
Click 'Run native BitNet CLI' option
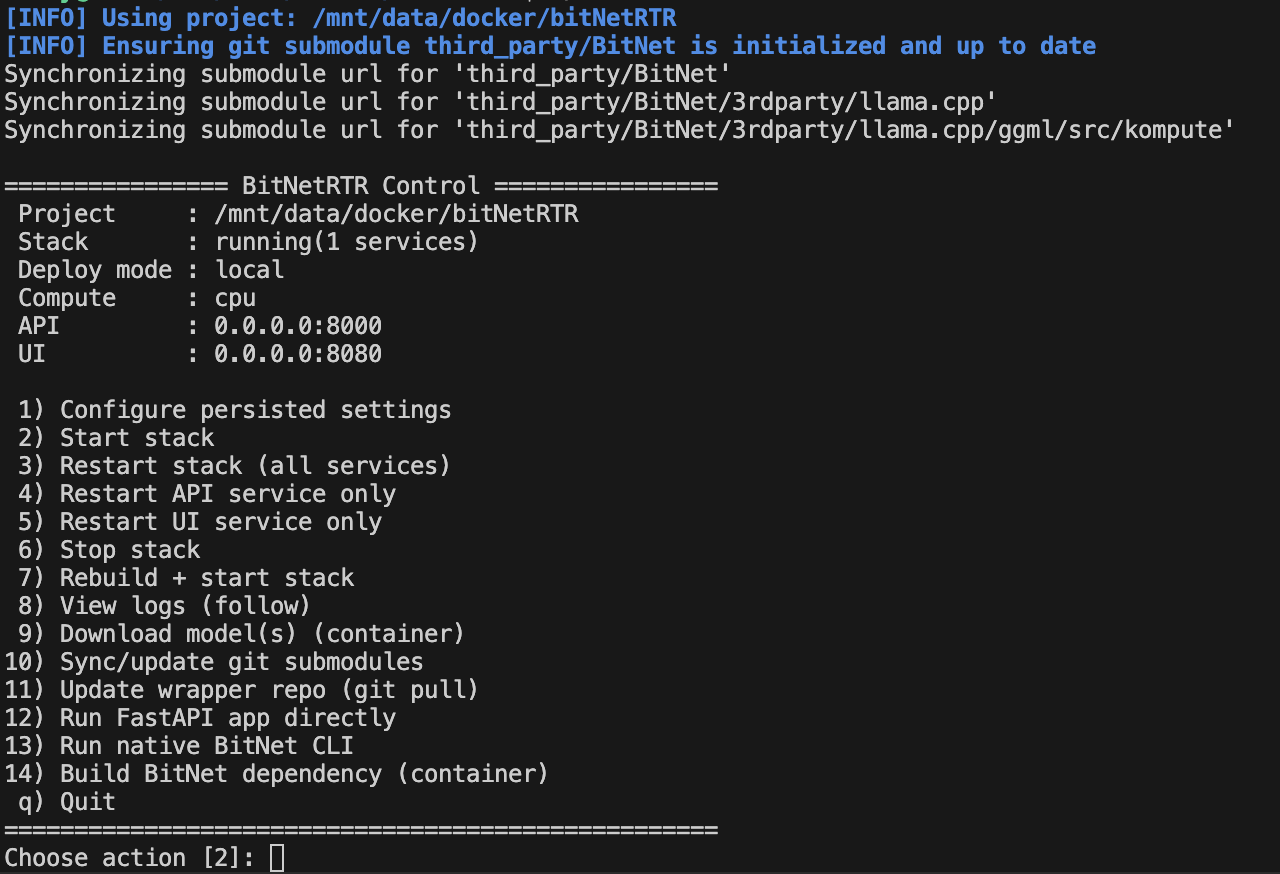pyautogui.click(x=206, y=746)
